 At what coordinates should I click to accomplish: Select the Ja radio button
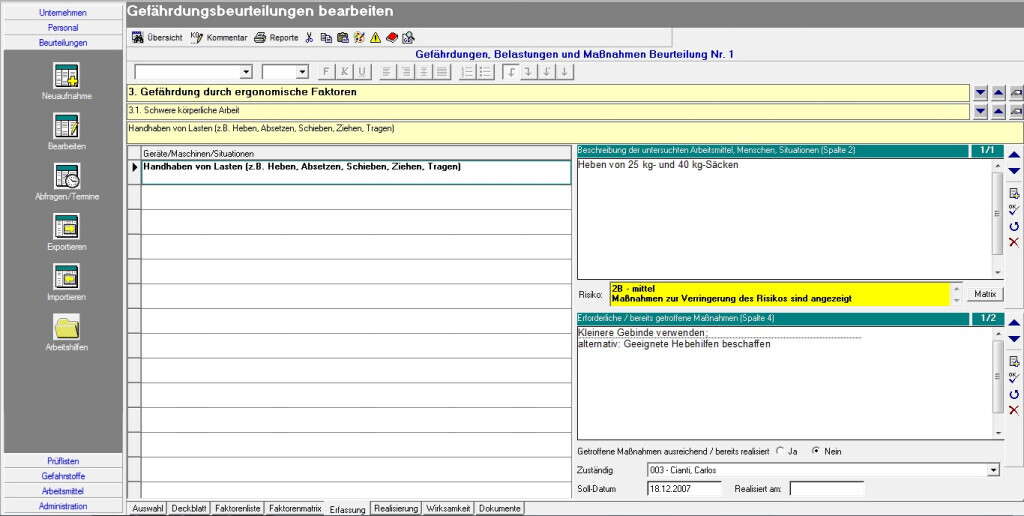(x=779, y=451)
